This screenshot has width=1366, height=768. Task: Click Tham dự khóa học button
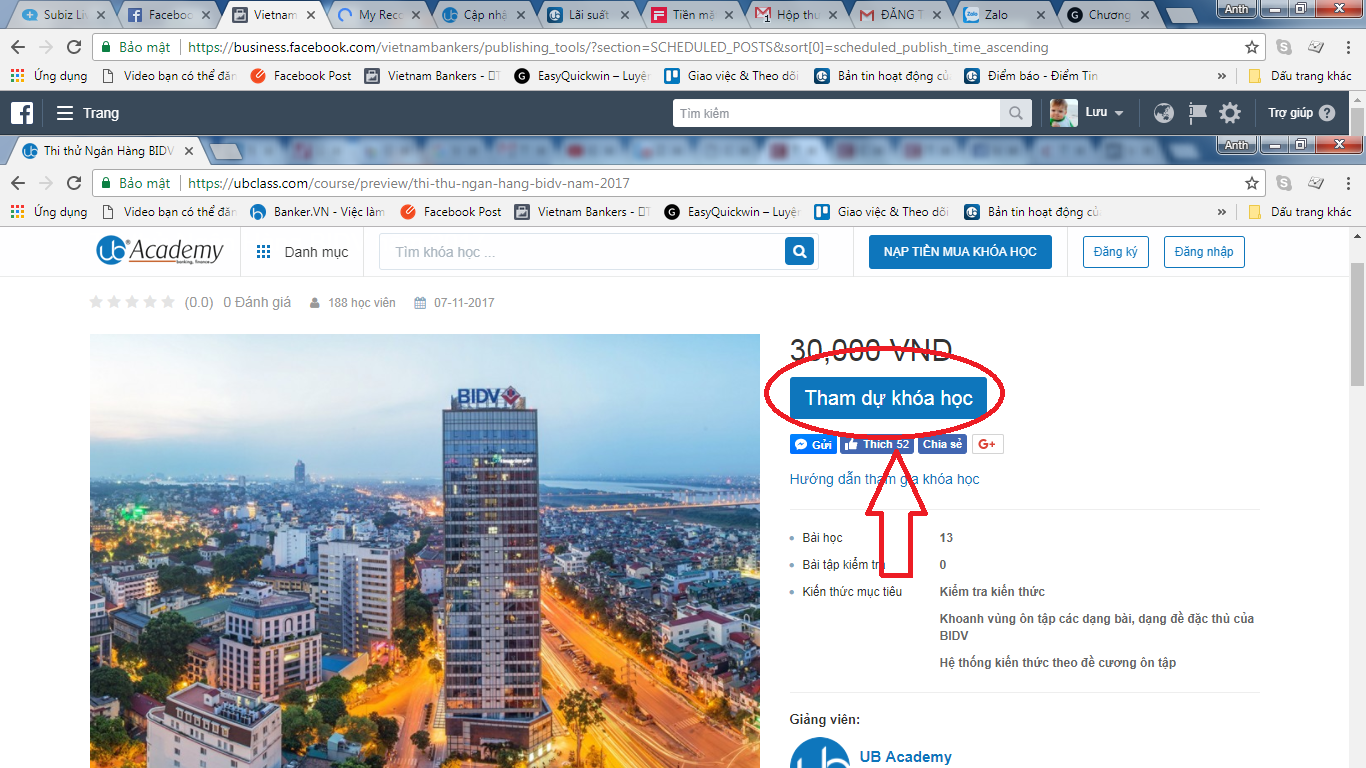click(888, 398)
